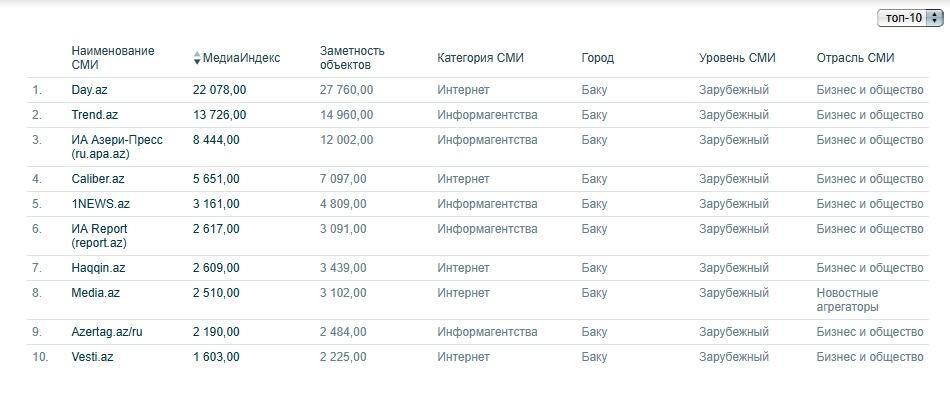The height and width of the screenshot is (412, 950).
Task: Click the sort arrows beside МедиаИндекс
Action: click(196, 58)
